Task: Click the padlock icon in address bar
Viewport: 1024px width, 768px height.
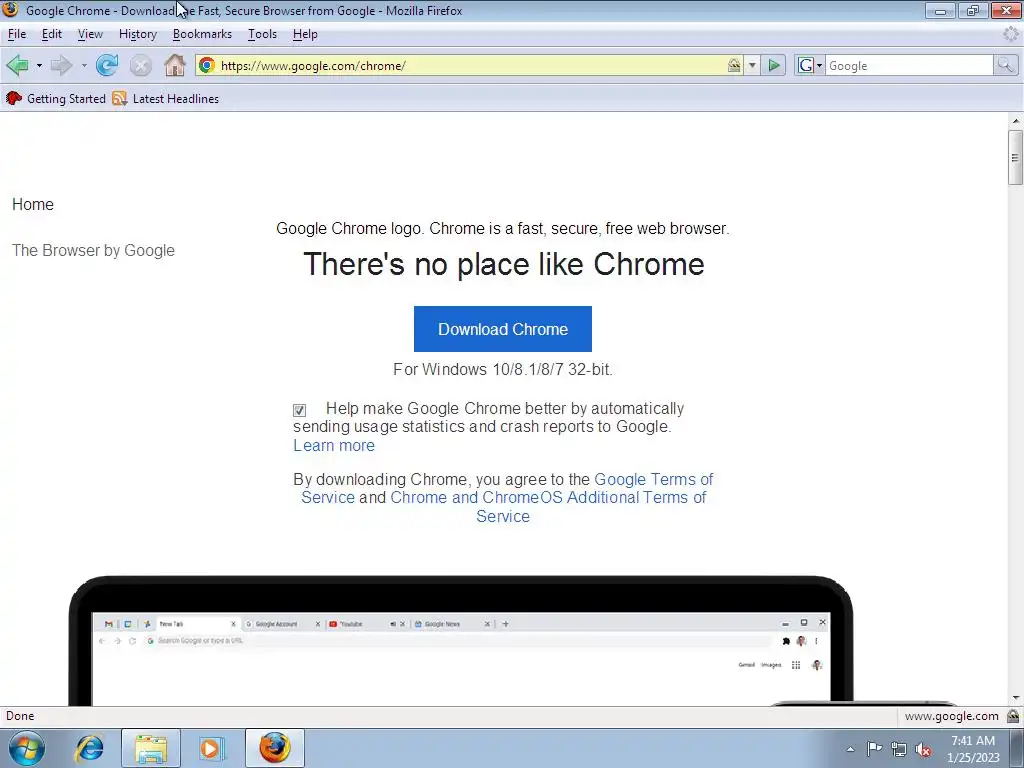Action: [734, 65]
